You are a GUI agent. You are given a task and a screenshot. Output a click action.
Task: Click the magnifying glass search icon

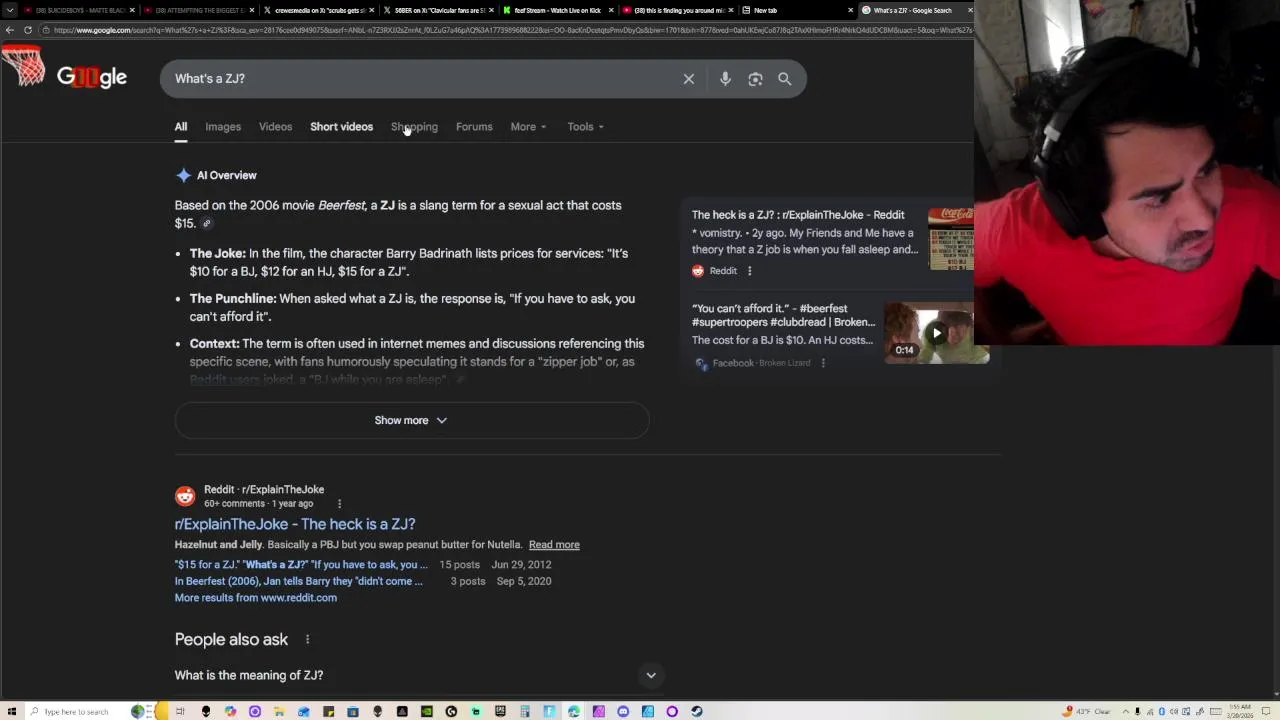click(x=785, y=79)
